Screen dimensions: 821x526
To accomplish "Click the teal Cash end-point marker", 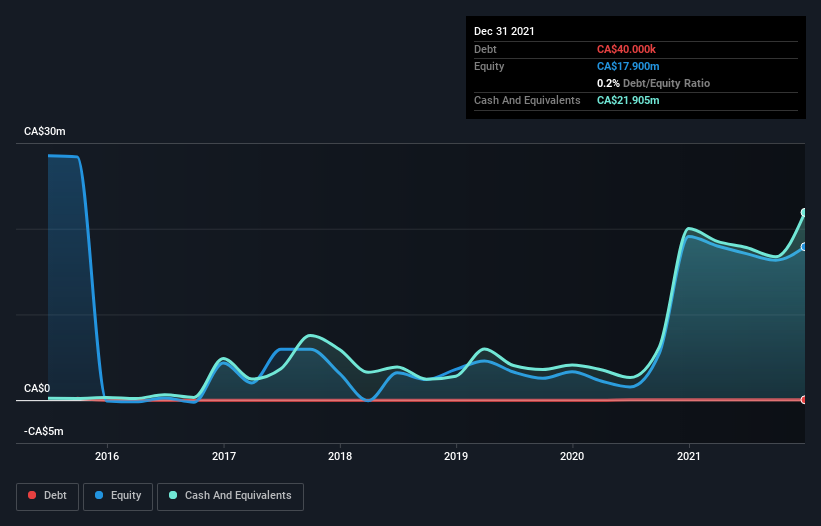I will pyautogui.click(x=804, y=212).
